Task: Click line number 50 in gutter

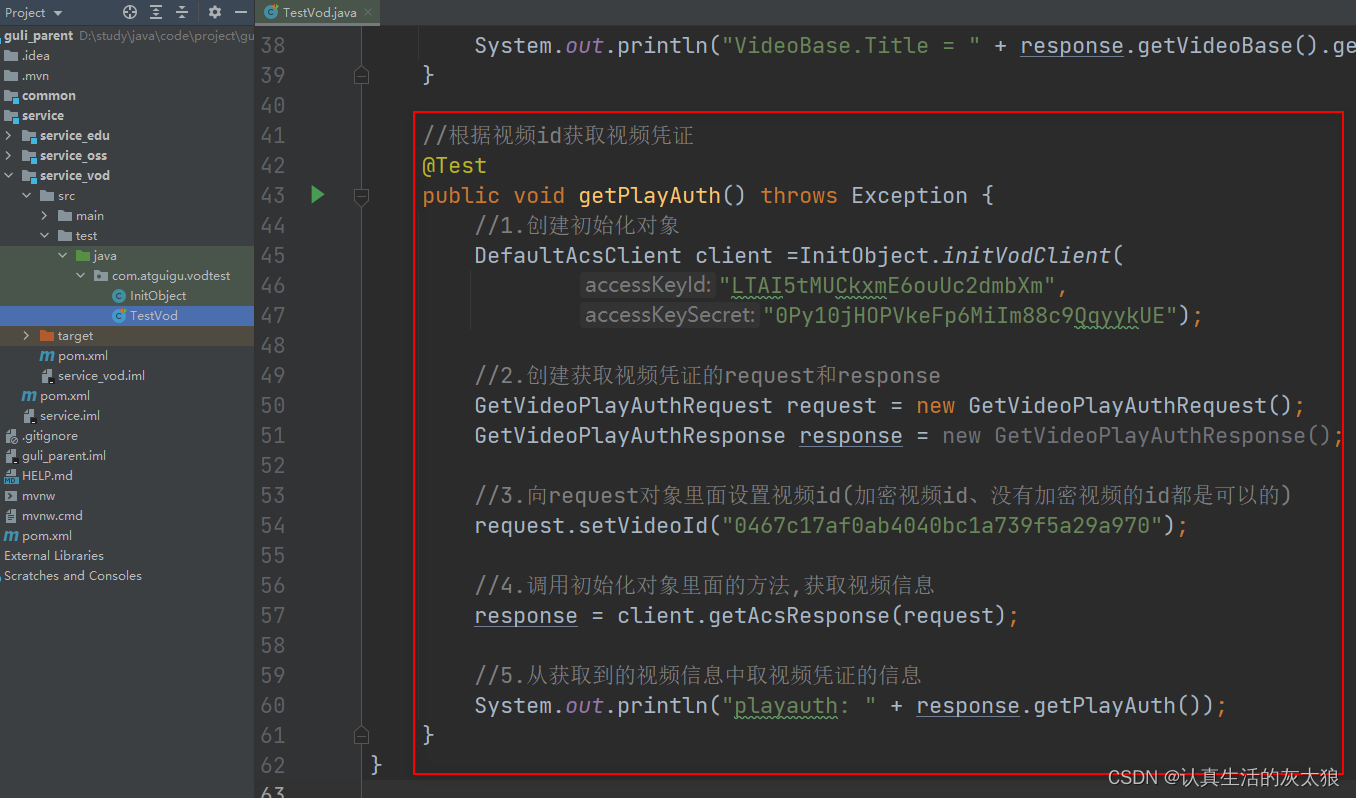Action: click(273, 405)
